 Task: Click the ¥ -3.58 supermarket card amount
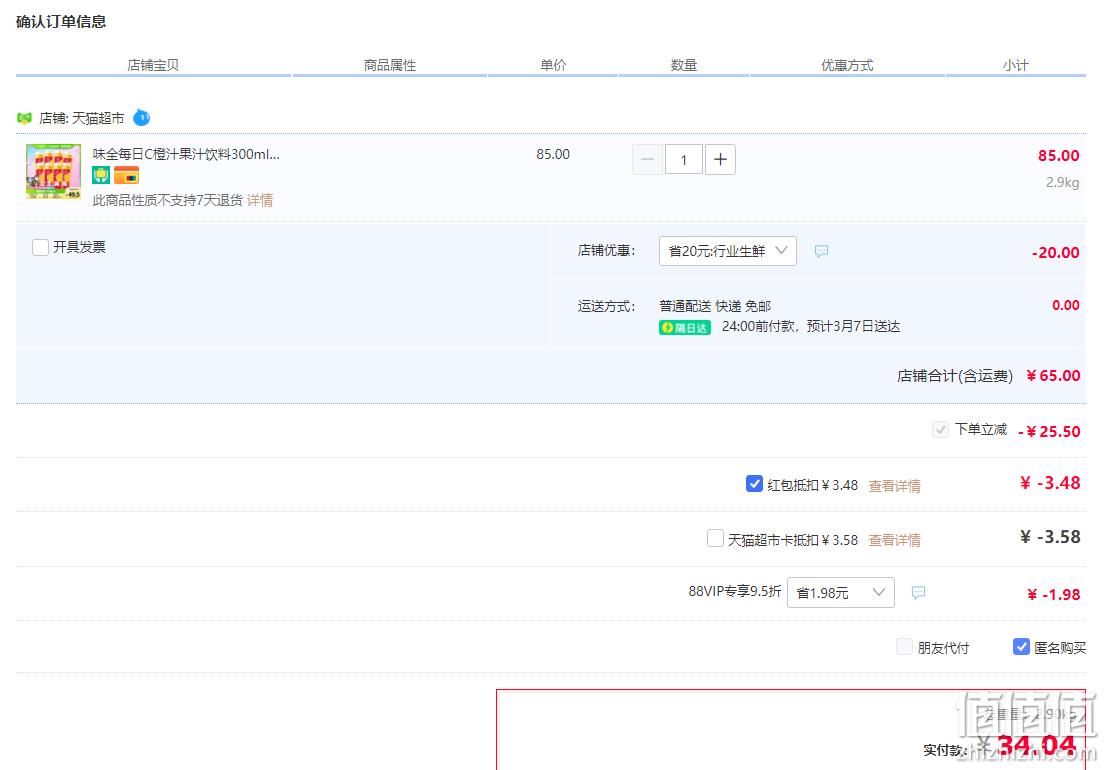point(1050,537)
